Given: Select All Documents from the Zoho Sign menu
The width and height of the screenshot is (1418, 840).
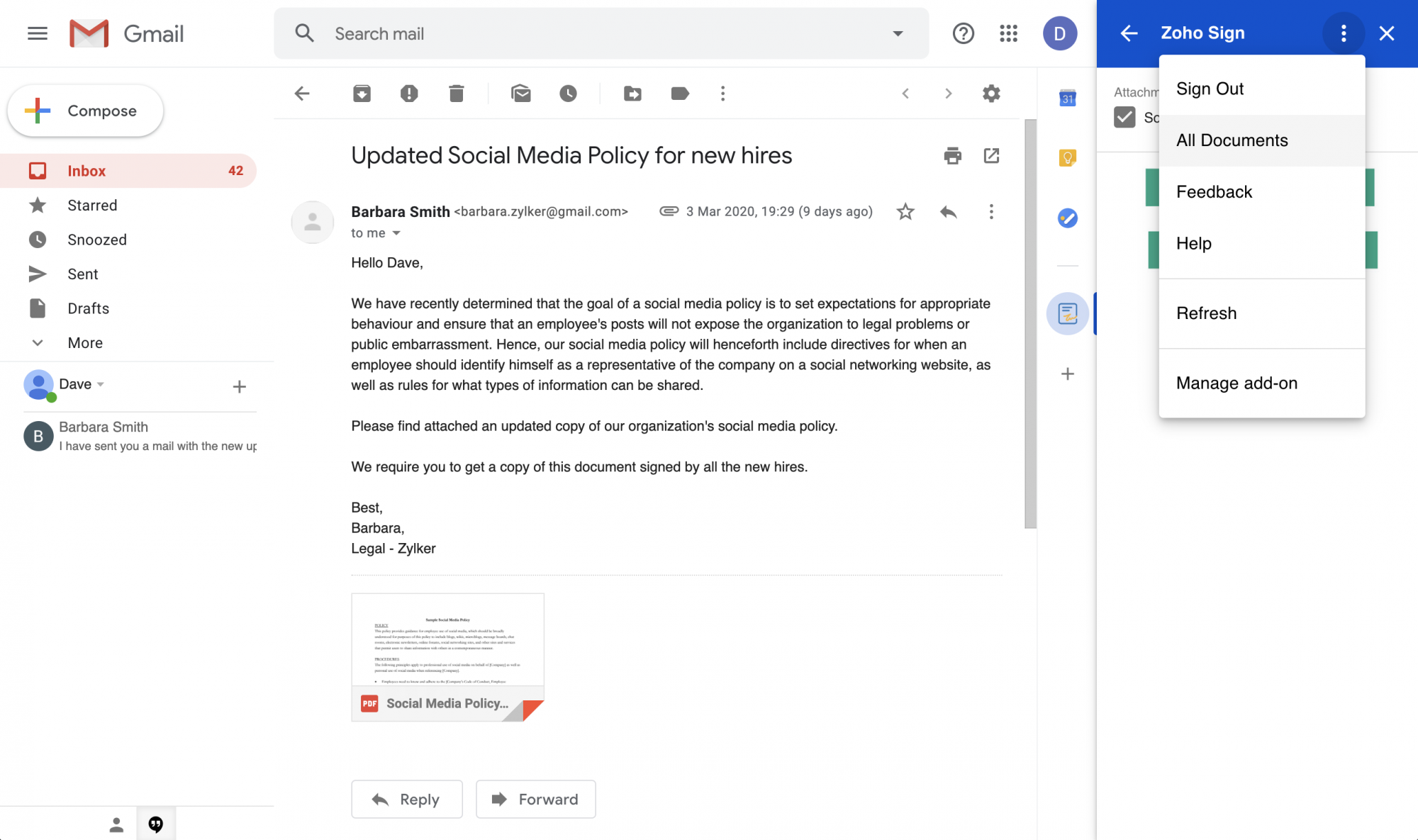Looking at the screenshot, I should click(x=1232, y=140).
